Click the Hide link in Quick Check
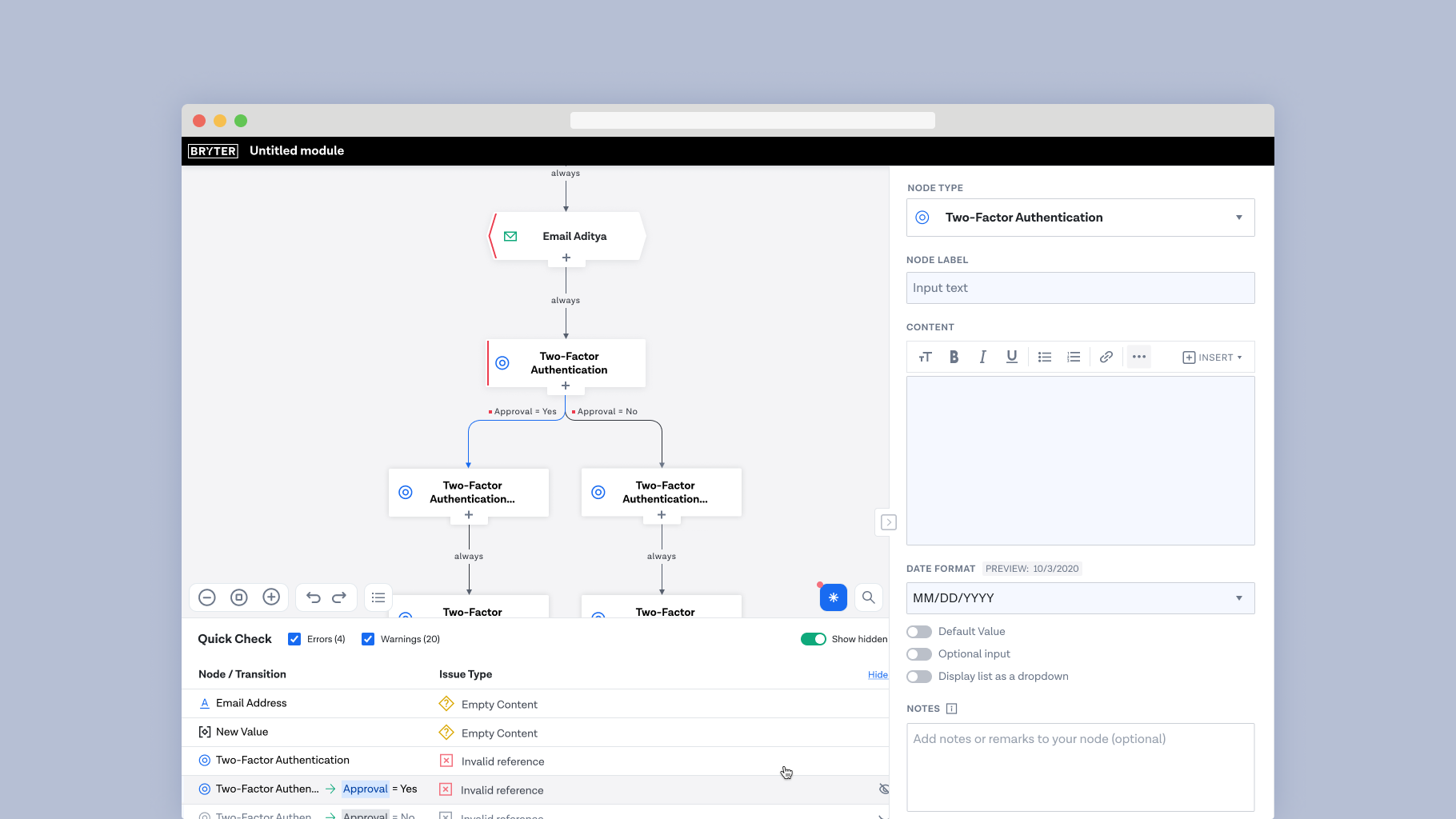The width and height of the screenshot is (1456, 819). click(878, 675)
